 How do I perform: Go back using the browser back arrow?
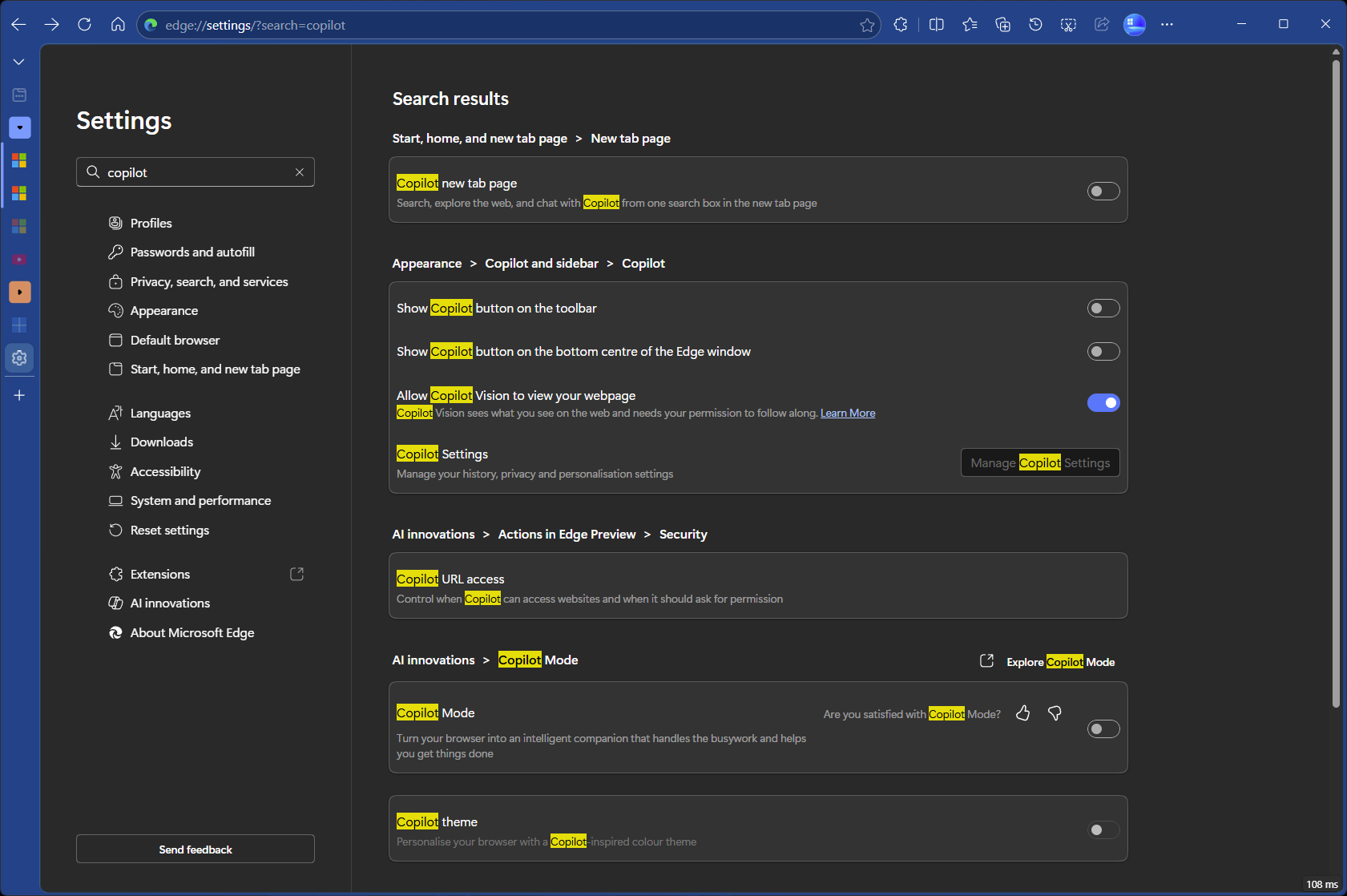(18, 25)
